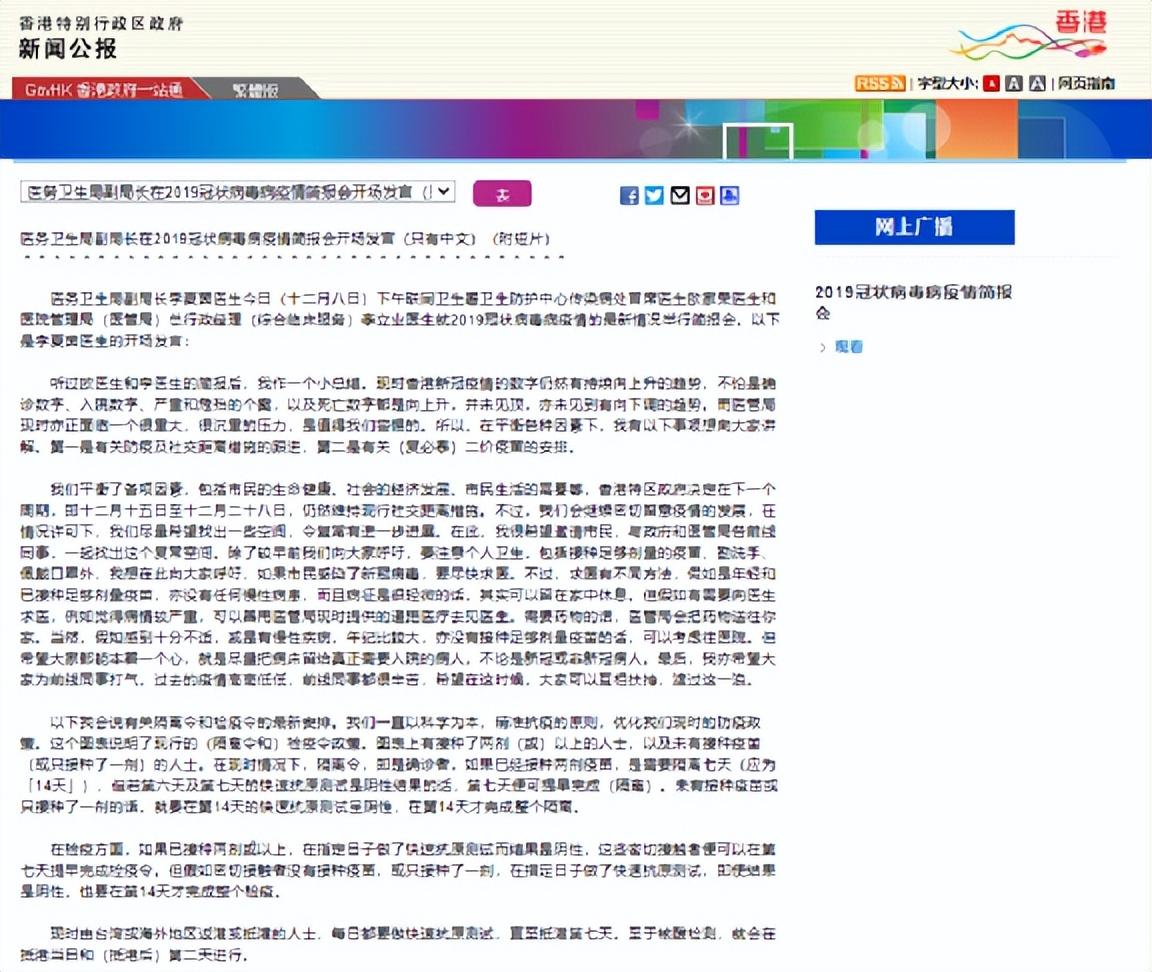Expand the 观看 link under webcast section
Image resolution: width=1152 pixels, height=972 pixels.
pos(848,347)
